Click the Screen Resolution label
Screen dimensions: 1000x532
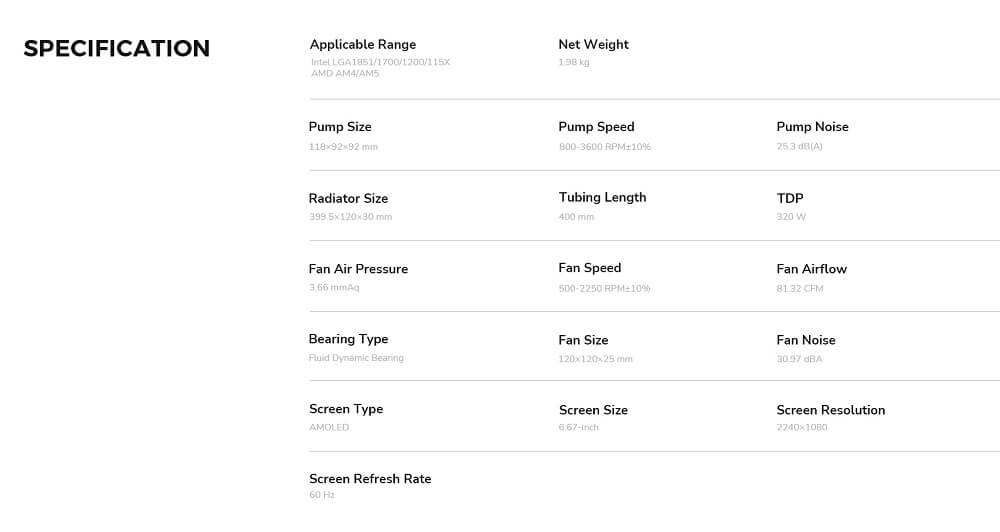click(x=830, y=410)
